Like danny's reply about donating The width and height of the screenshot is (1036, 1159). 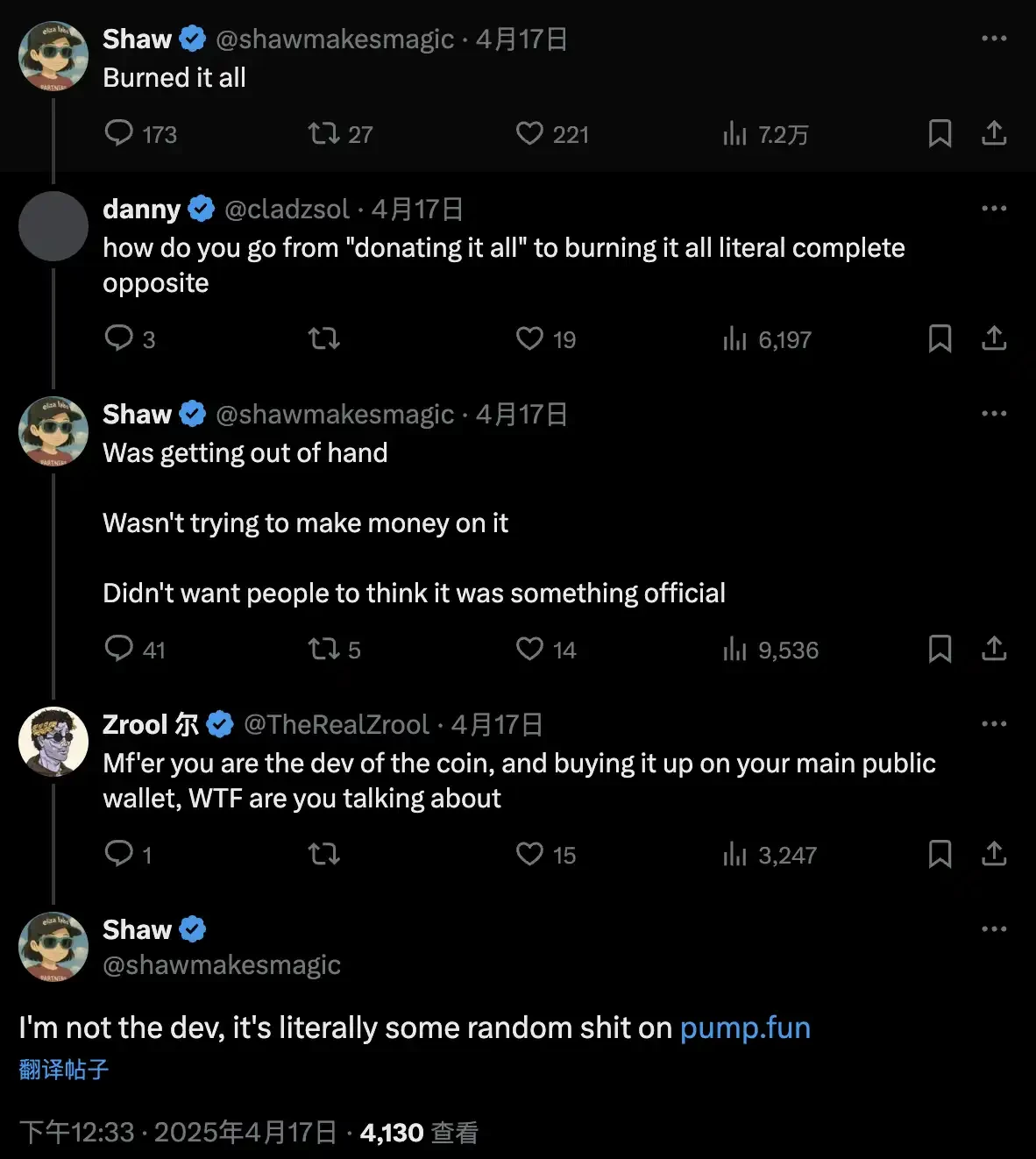pyautogui.click(x=529, y=338)
